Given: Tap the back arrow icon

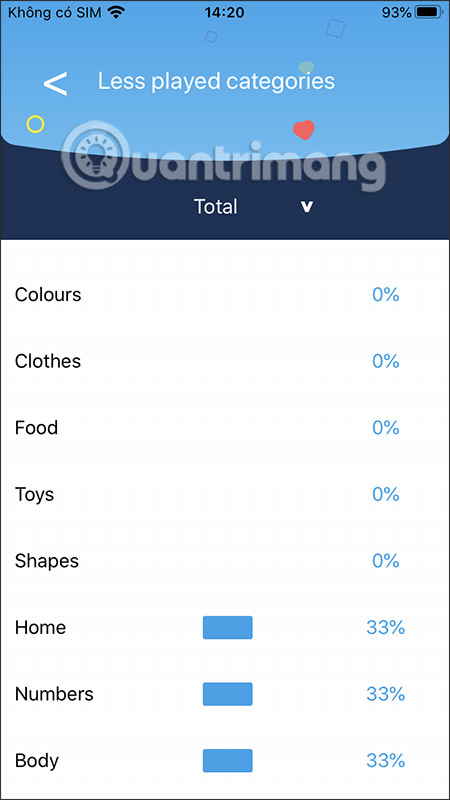Looking at the screenshot, I should pyautogui.click(x=55, y=84).
